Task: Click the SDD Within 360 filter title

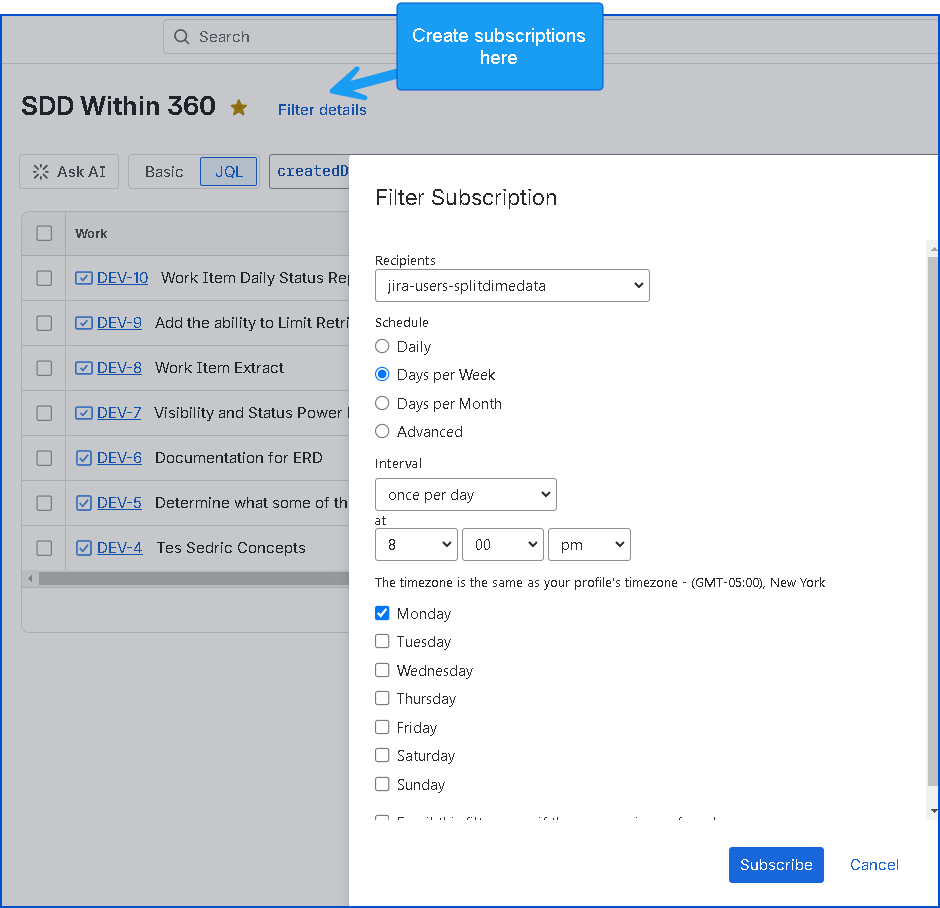Action: tap(118, 106)
